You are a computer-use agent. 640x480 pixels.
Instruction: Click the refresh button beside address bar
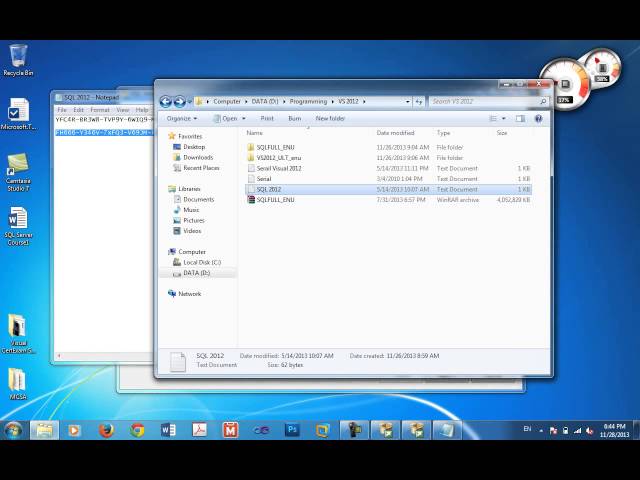pos(419,102)
